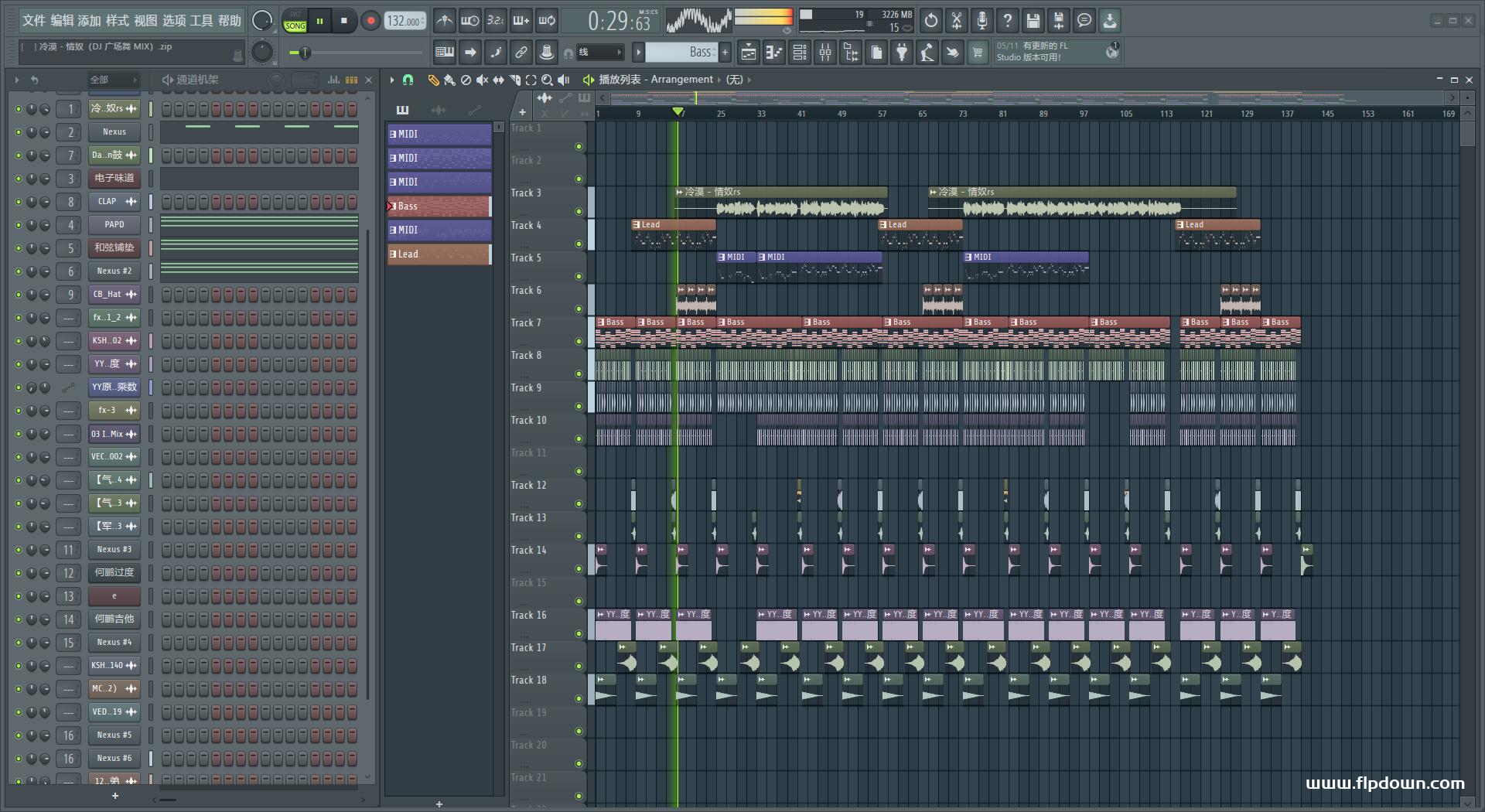Open the 视图 menu
This screenshot has height=812, width=1485.
point(145,21)
